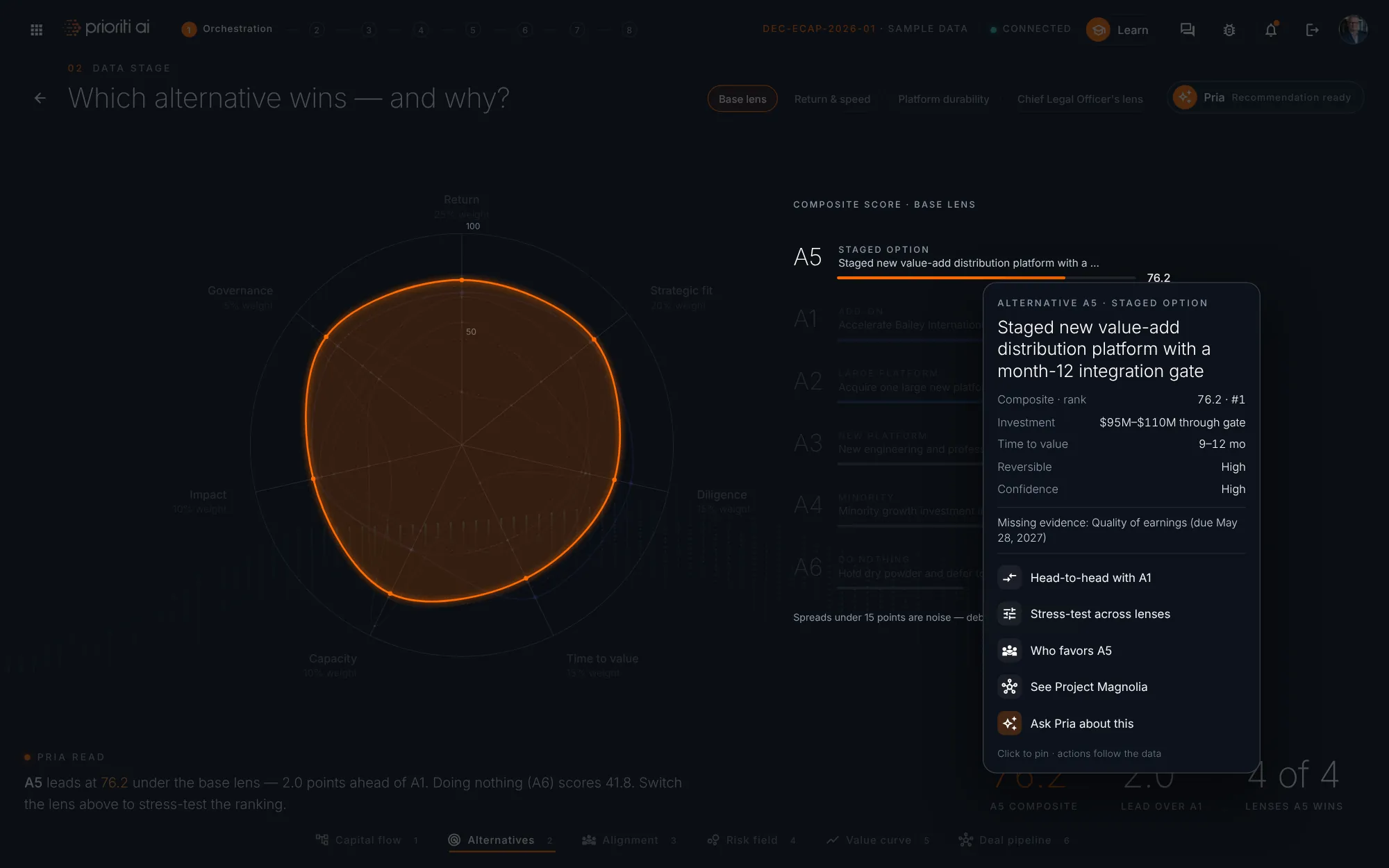Open the Risk field tab
The width and height of the screenshot is (1389, 868).
pos(751,840)
